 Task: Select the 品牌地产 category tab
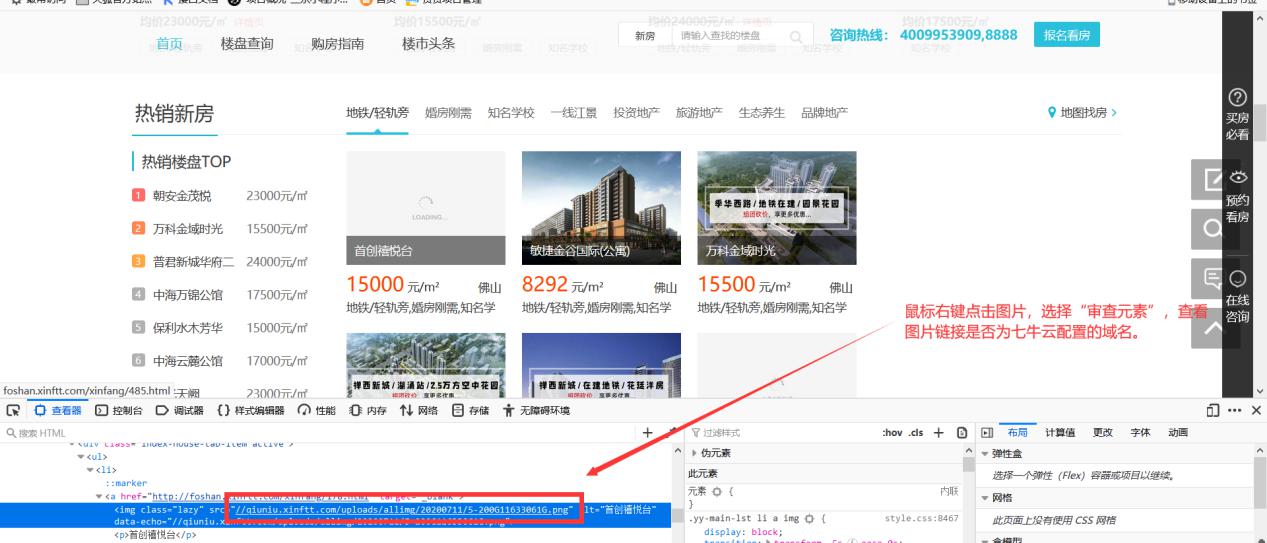click(825, 112)
